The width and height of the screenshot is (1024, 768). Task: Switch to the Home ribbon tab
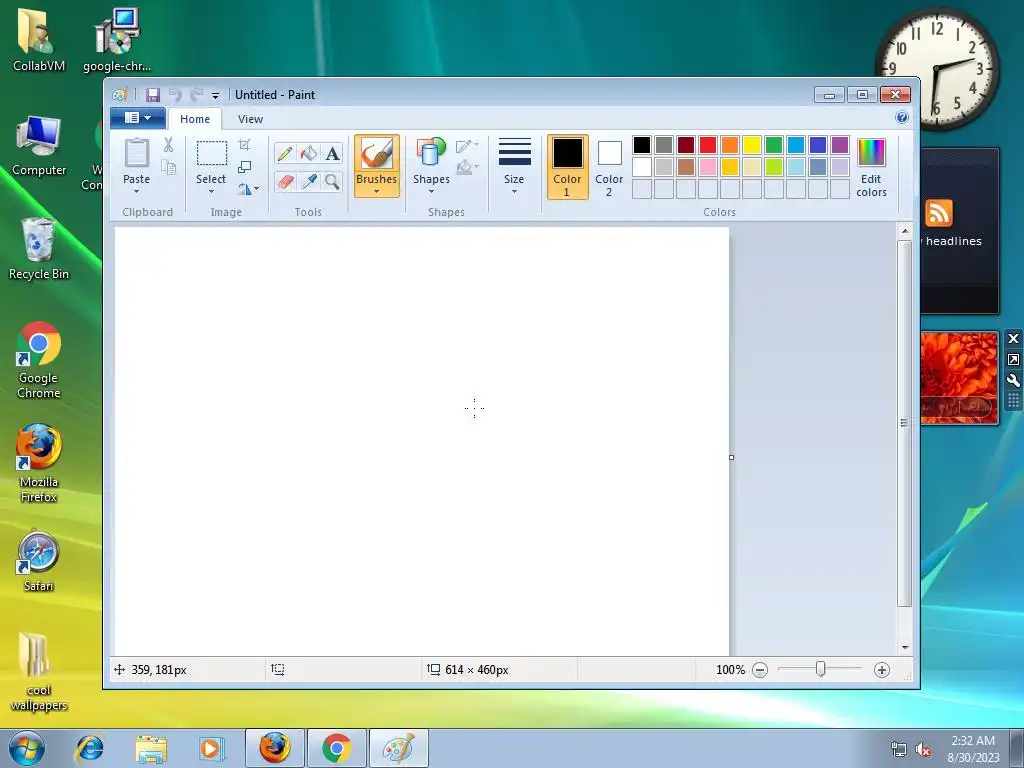click(x=195, y=119)
